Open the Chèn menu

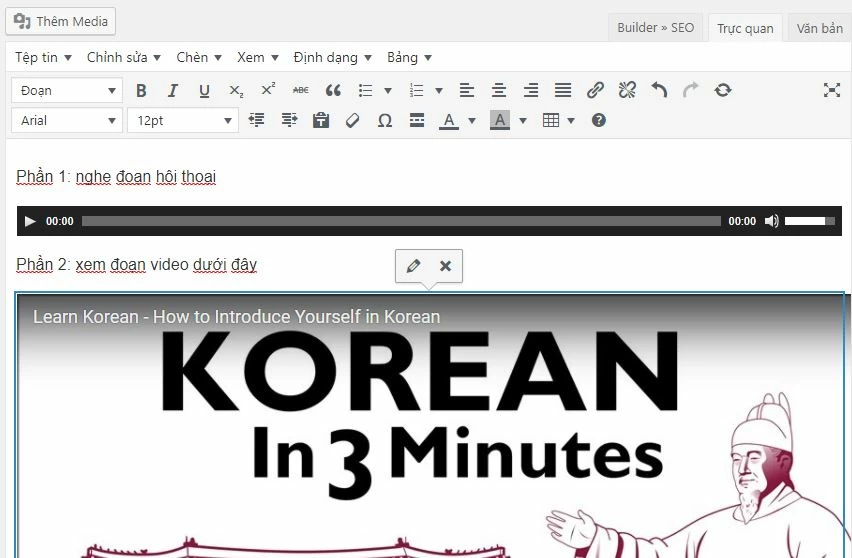tap(199, 57)
